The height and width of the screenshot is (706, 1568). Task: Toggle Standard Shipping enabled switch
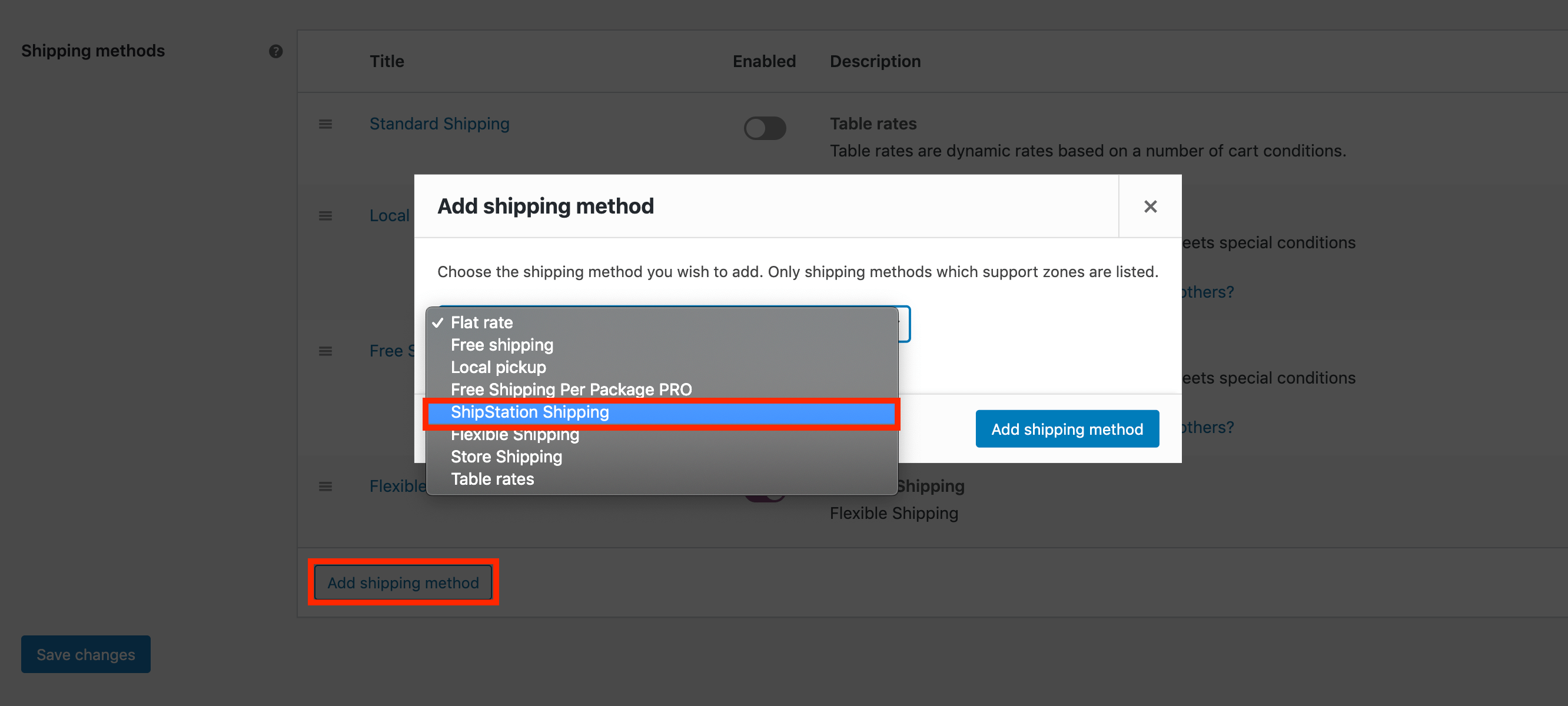pos(765,128)
